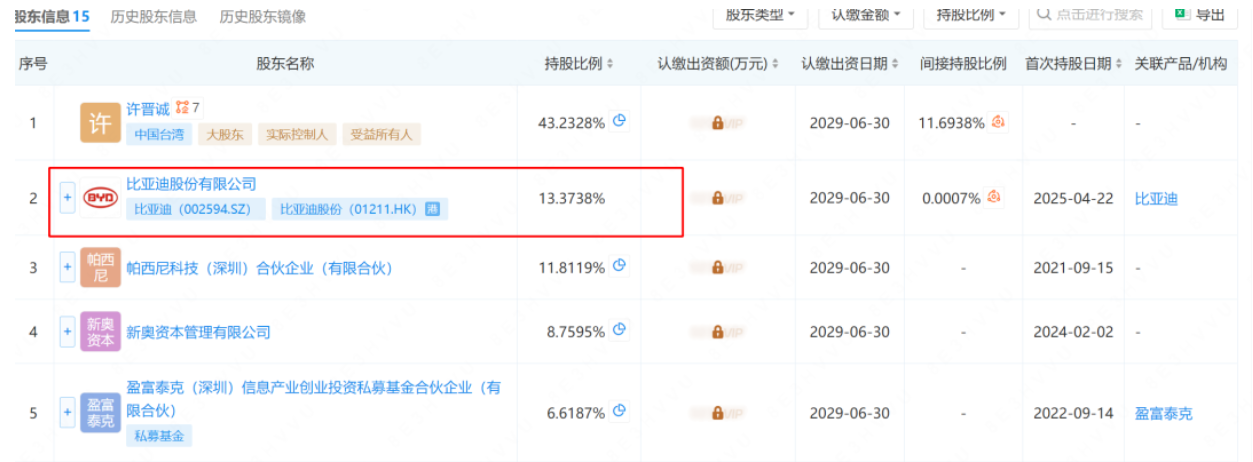Screen dimensions: 1253x462
Task: Open the 股东类型 dropdown
Action: 760,14
